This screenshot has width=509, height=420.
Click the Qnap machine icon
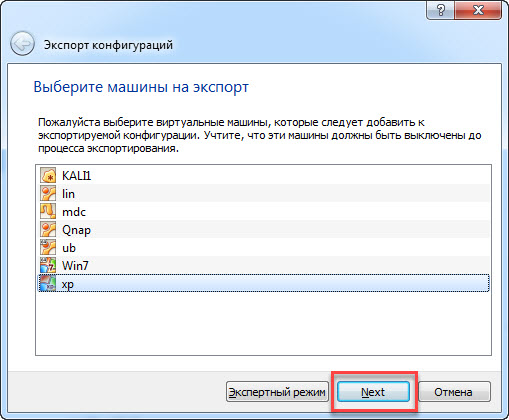click(48, 229)
